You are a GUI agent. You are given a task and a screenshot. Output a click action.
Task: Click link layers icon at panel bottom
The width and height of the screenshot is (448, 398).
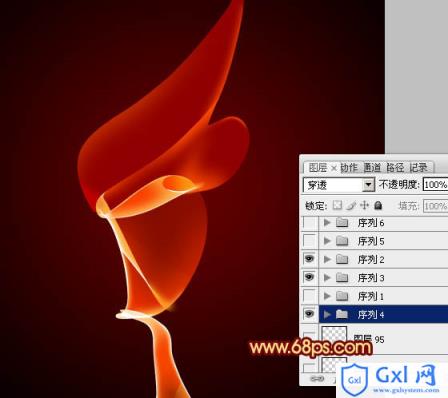click(x=317, y=379)
